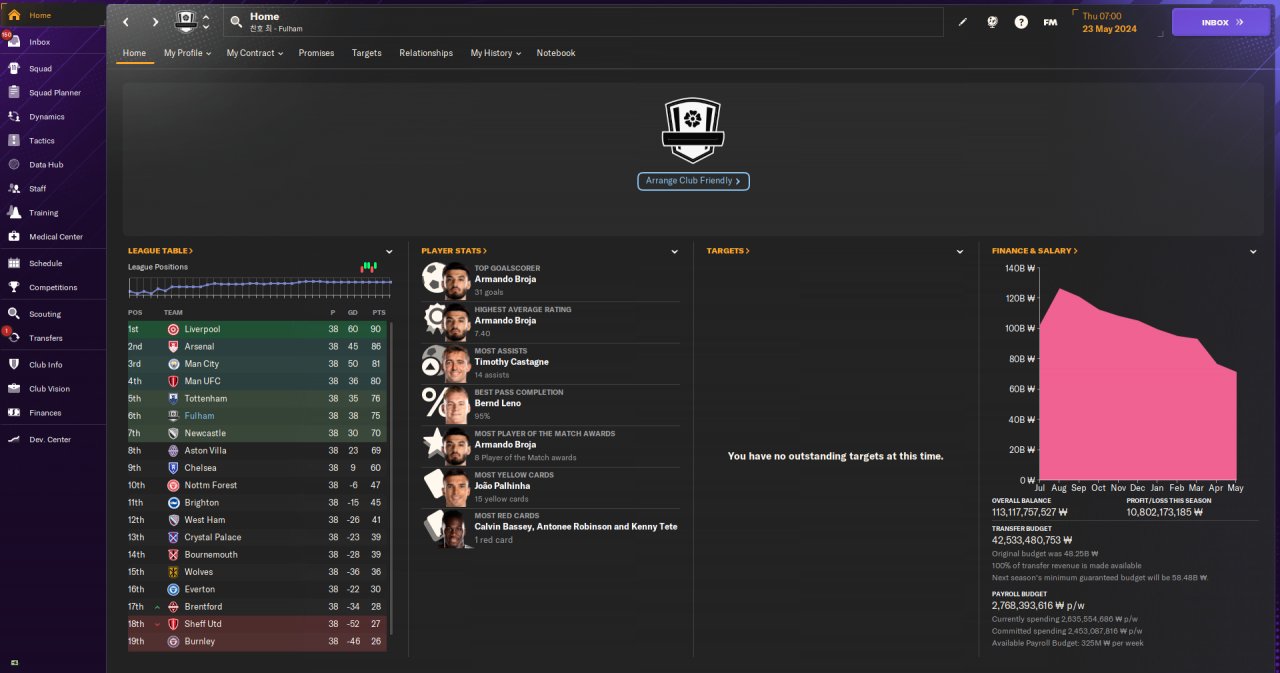Viewport: 1280px width, 673px height.
Task: Open Squad from the sidebar
Action: [x=40, y=69]
